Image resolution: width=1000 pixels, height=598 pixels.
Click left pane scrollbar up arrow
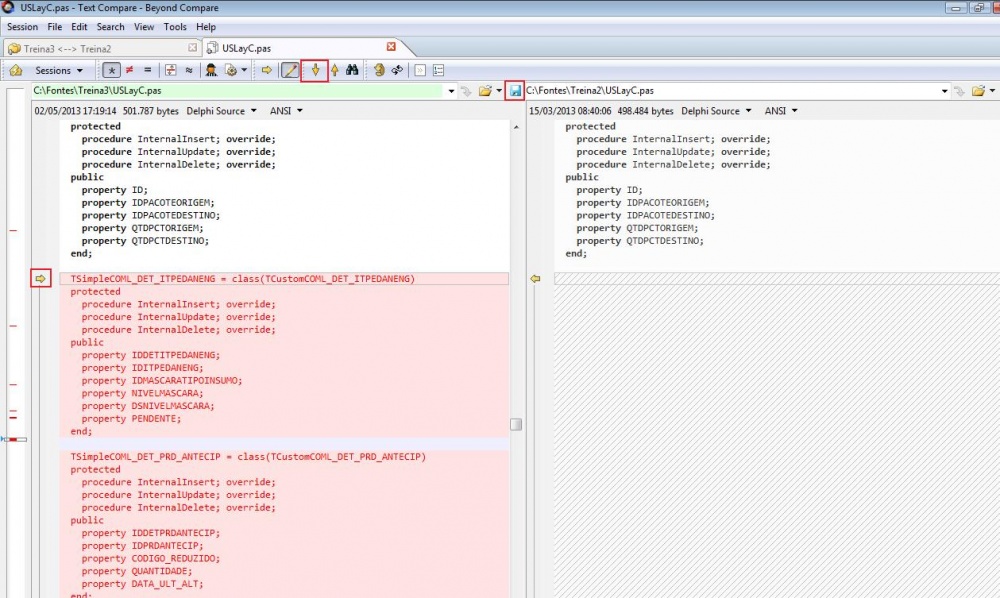(516, 127)
